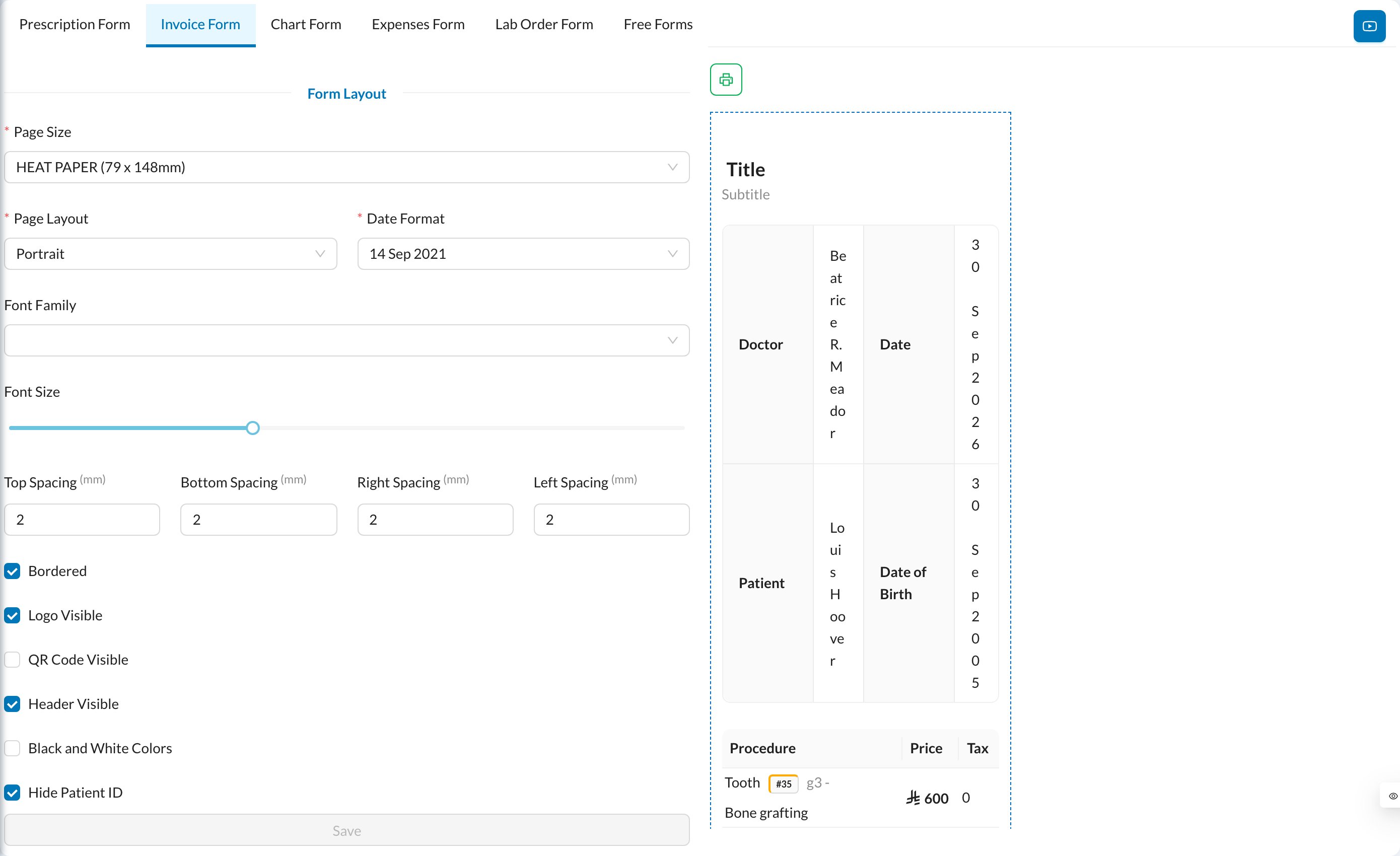
Task: Click the Bone grafting procedure text
Action: coord(766,813)
